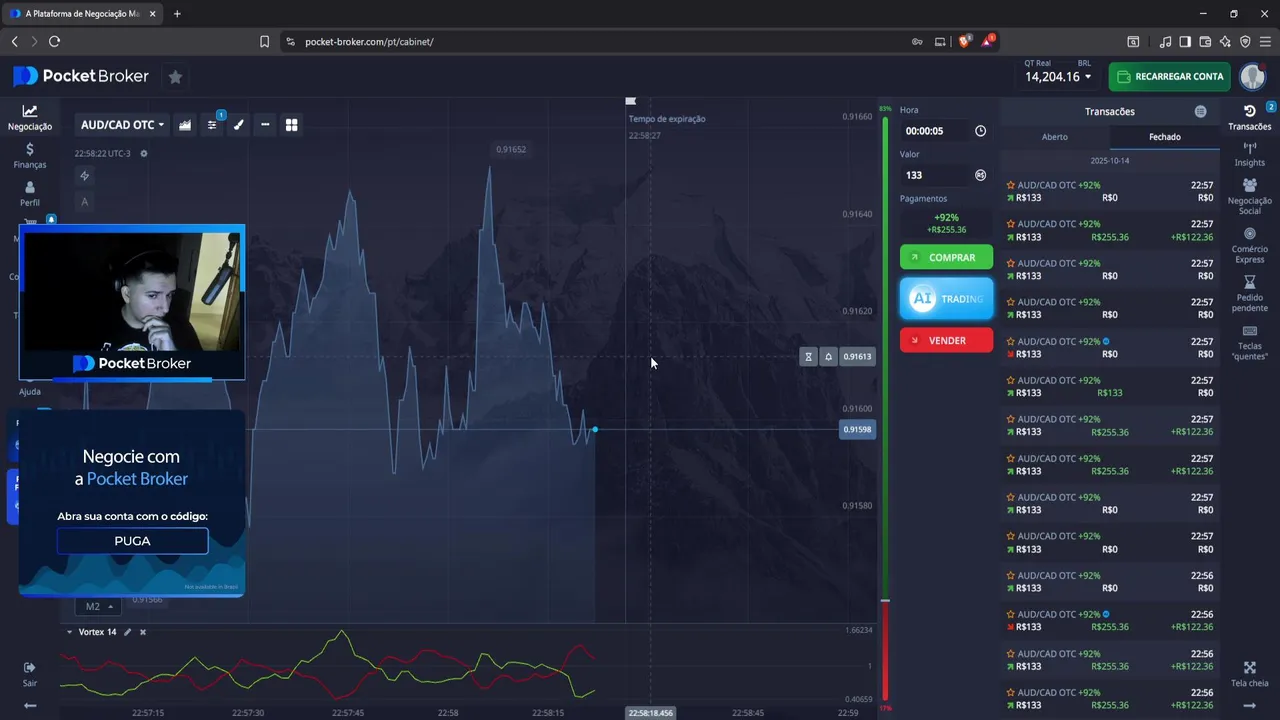Open Teclas quentes keyboard shortcuts
The width and height of the screenshot is (1280, 720).
pos(1249,343)
